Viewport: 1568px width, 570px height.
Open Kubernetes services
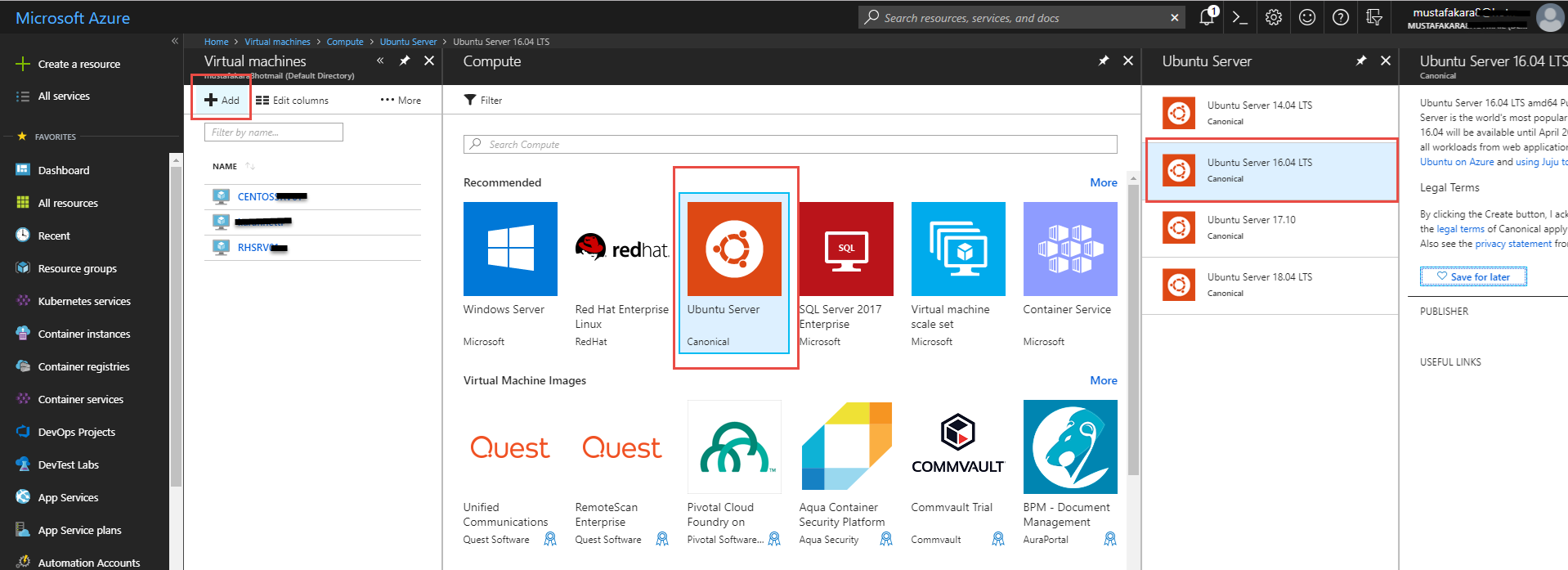pos(84,301)
